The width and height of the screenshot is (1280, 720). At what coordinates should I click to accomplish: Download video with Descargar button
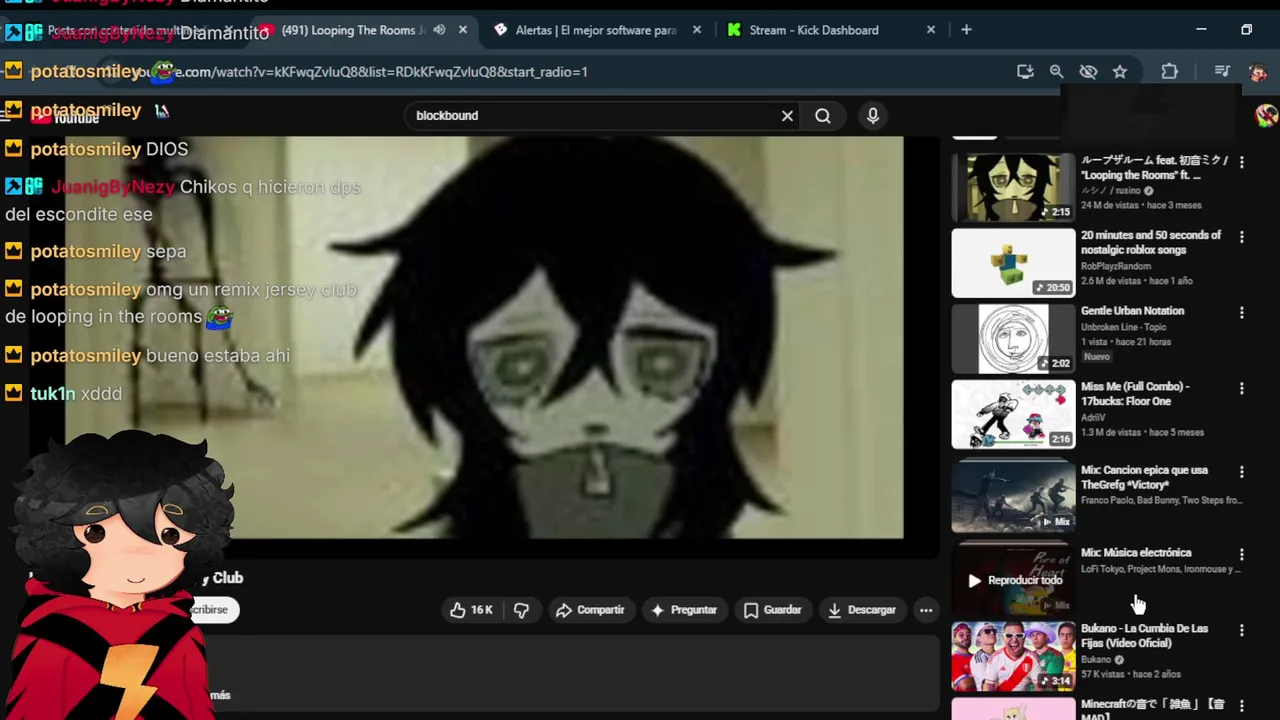[x=862, y=610]
